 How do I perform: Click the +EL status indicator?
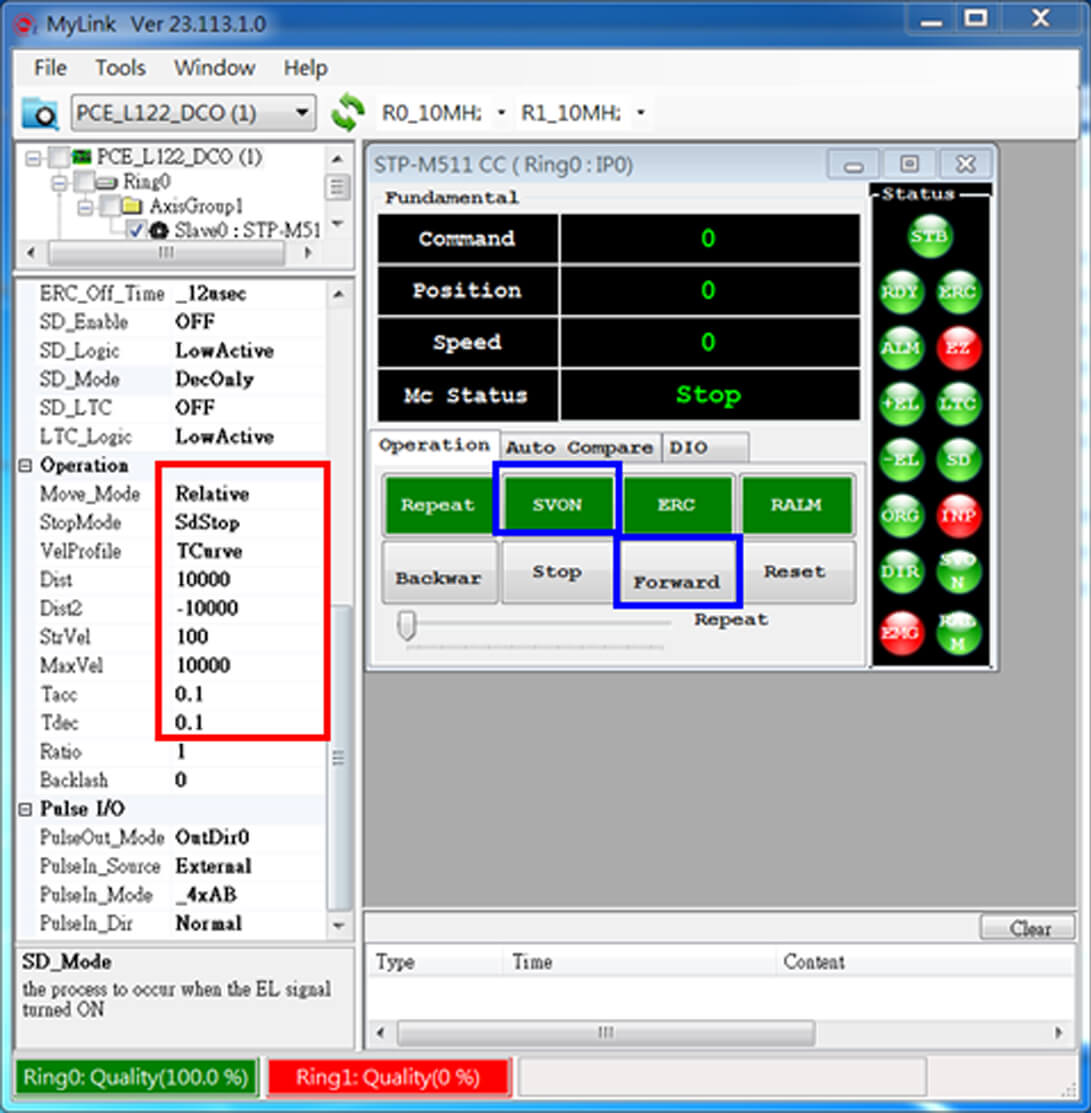coord(901,404)
